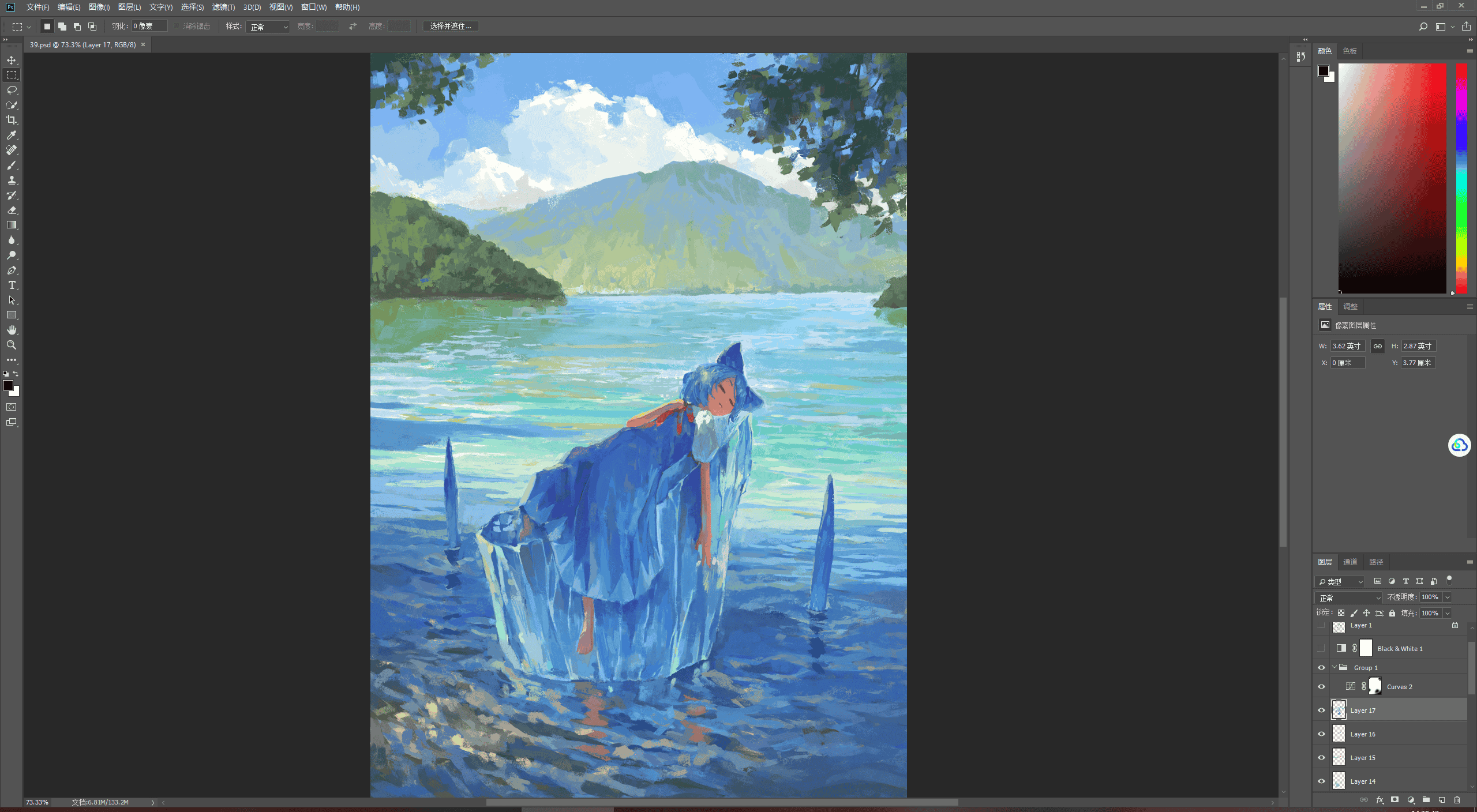Click the delete layer trash icon
The height and width of the screenshot is (812, 1477).
(x=1457, y=800)
